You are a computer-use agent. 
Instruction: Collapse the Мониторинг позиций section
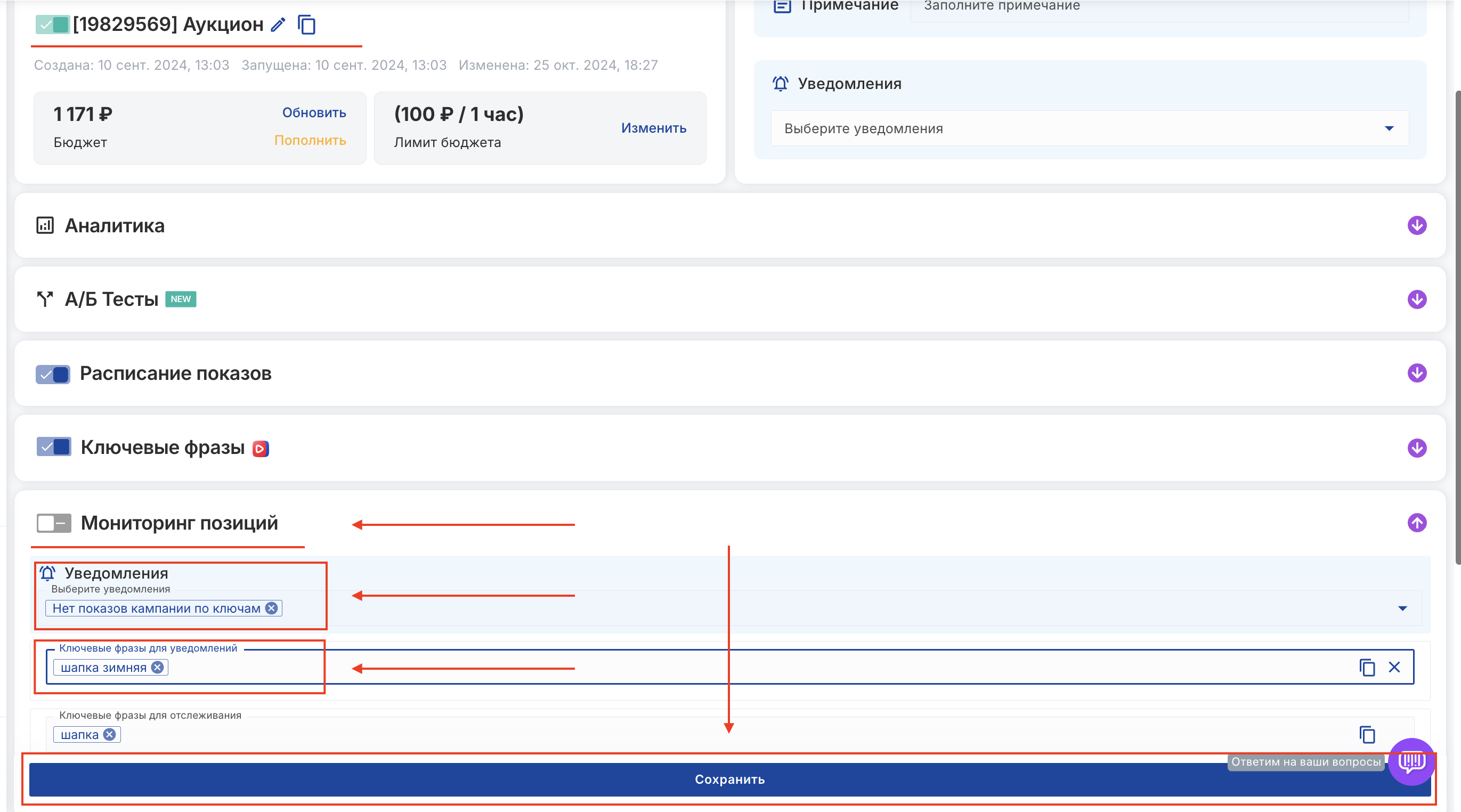(1417, 523)
